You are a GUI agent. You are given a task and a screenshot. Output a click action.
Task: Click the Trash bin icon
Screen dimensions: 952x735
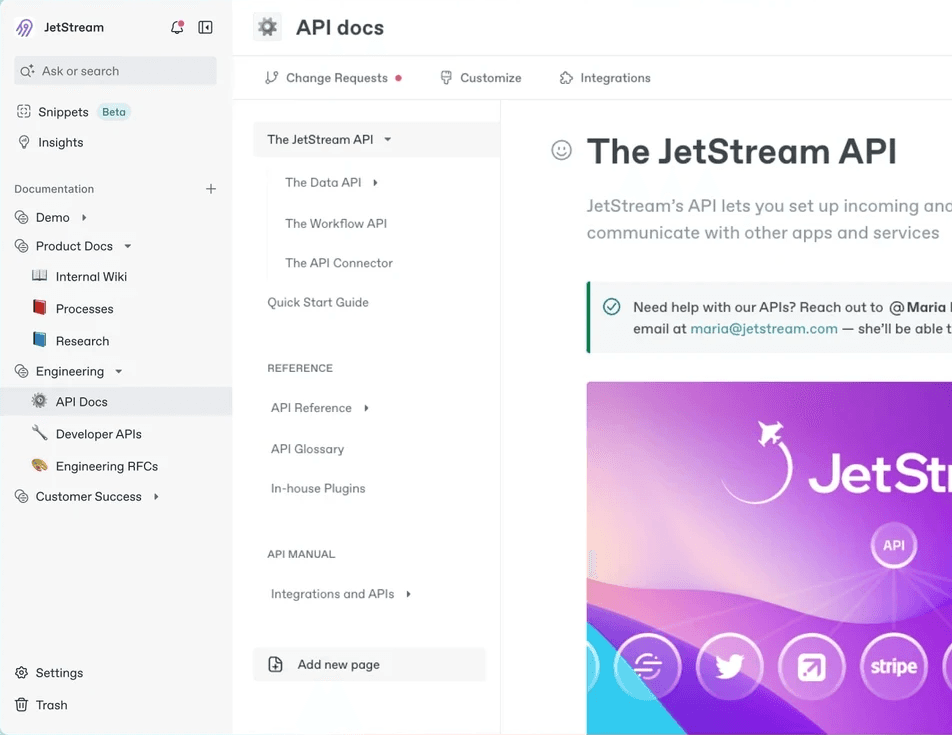(21, 705)
